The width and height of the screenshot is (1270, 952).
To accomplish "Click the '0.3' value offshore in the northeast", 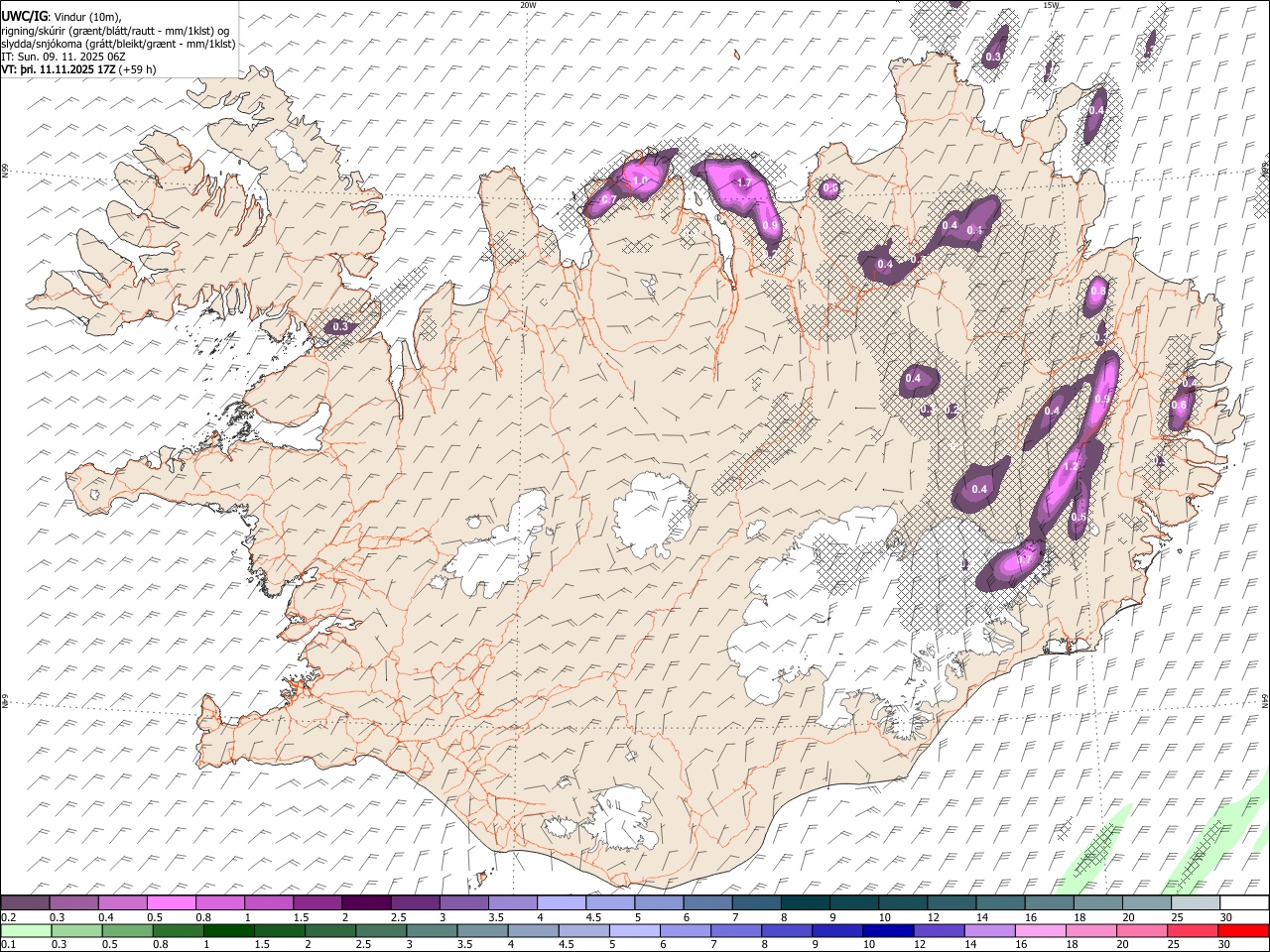I will [992, 58].
